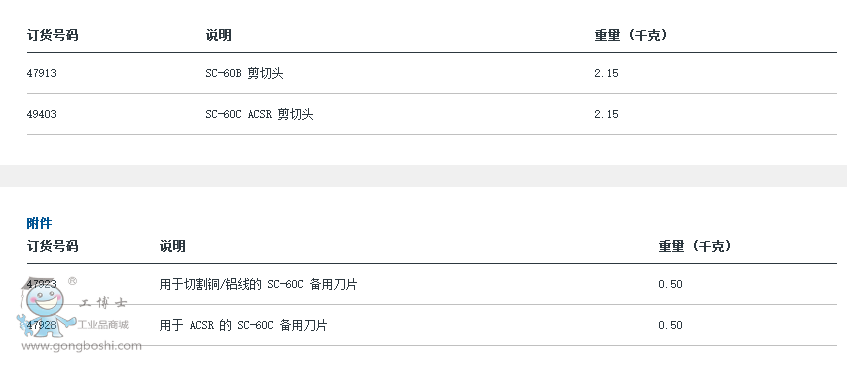Click the top 重量（千克）column header
847x365 pixels.
pyautogui.click(x=631, y=36)
